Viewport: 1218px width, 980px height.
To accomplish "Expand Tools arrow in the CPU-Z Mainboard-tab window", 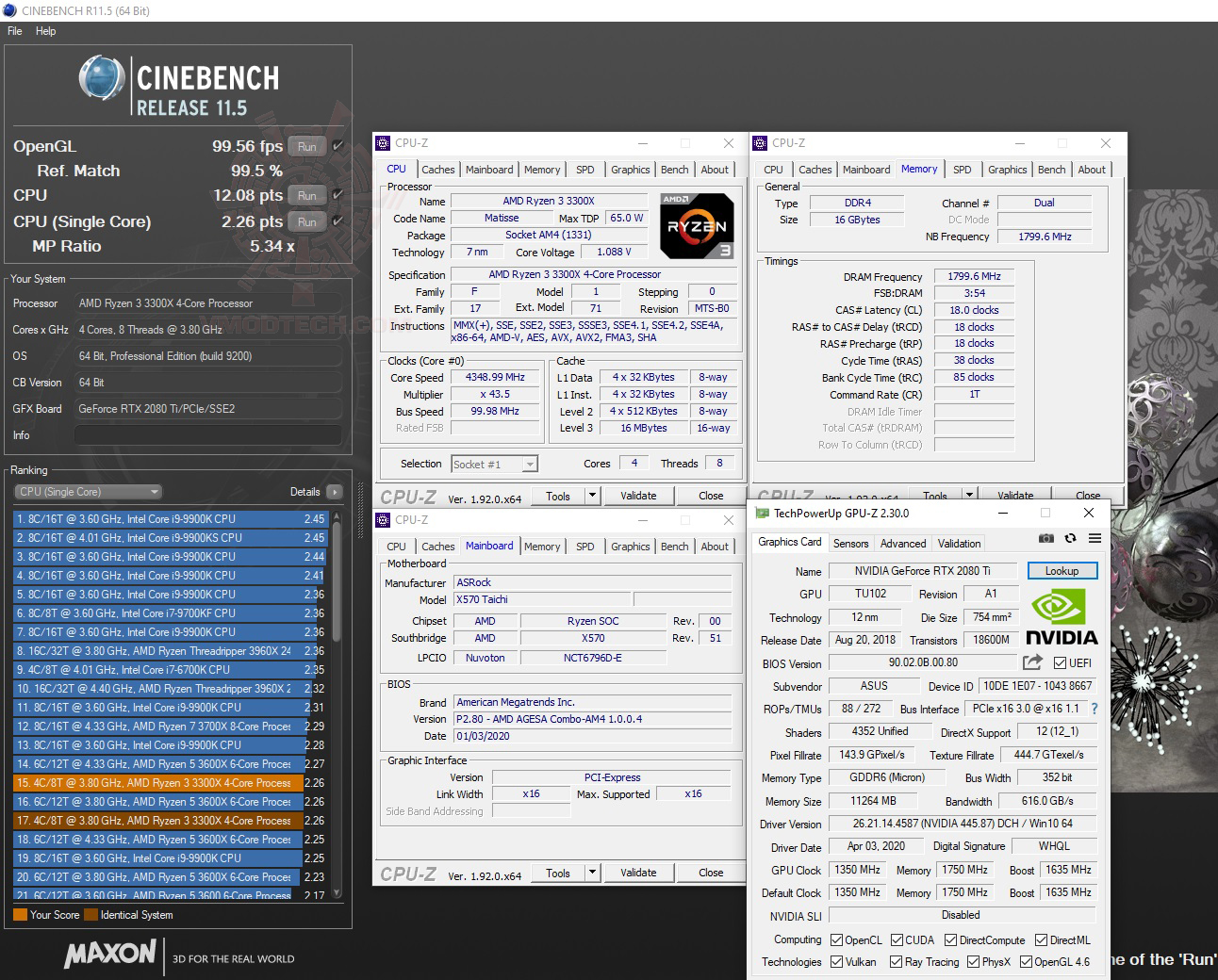I will click(592, 873).
